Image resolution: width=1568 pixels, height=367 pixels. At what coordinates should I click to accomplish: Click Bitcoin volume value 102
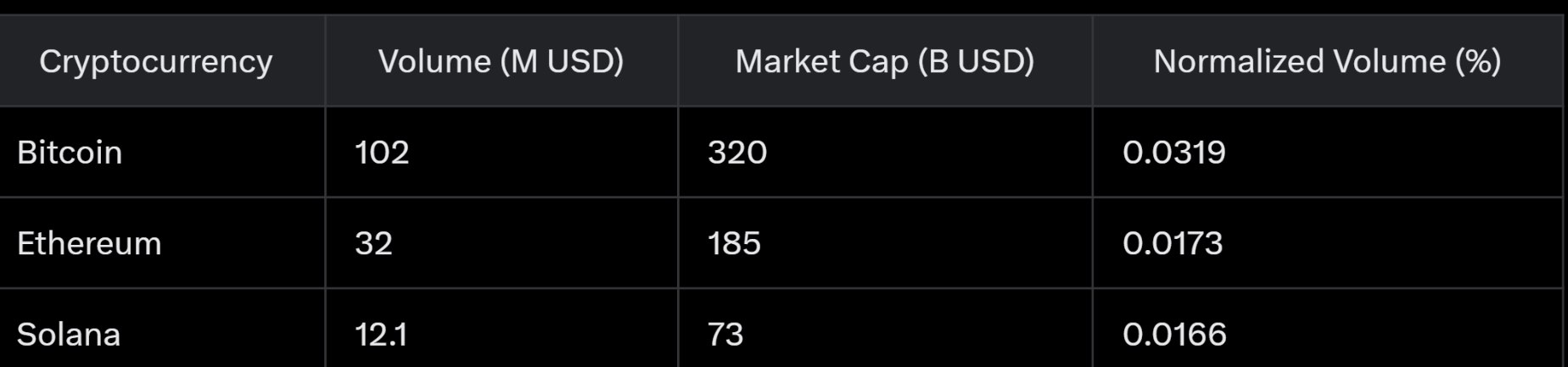point(382,153)
